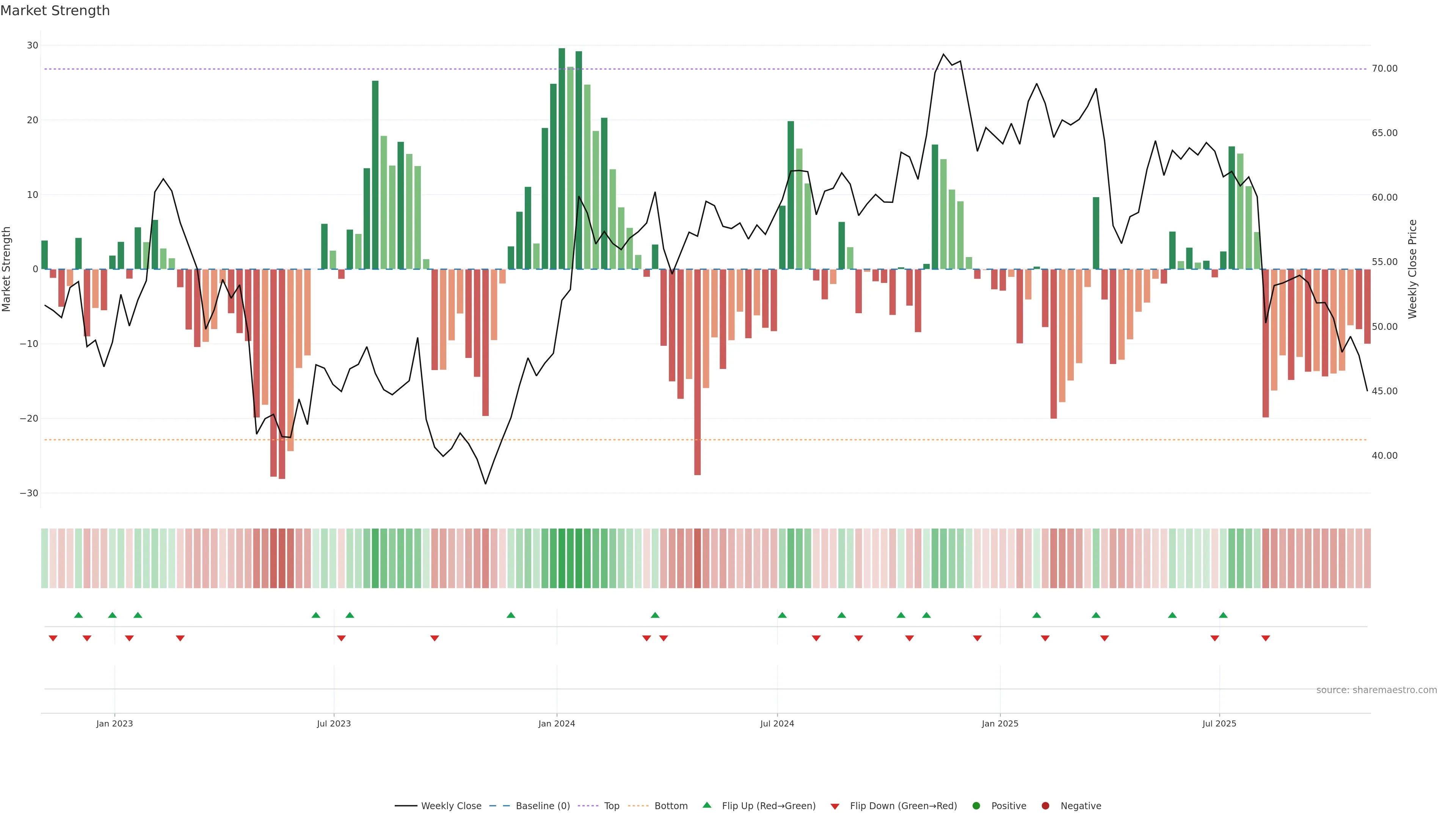Click the Weekly Close Price axis title

click(x=1412, y=269)
